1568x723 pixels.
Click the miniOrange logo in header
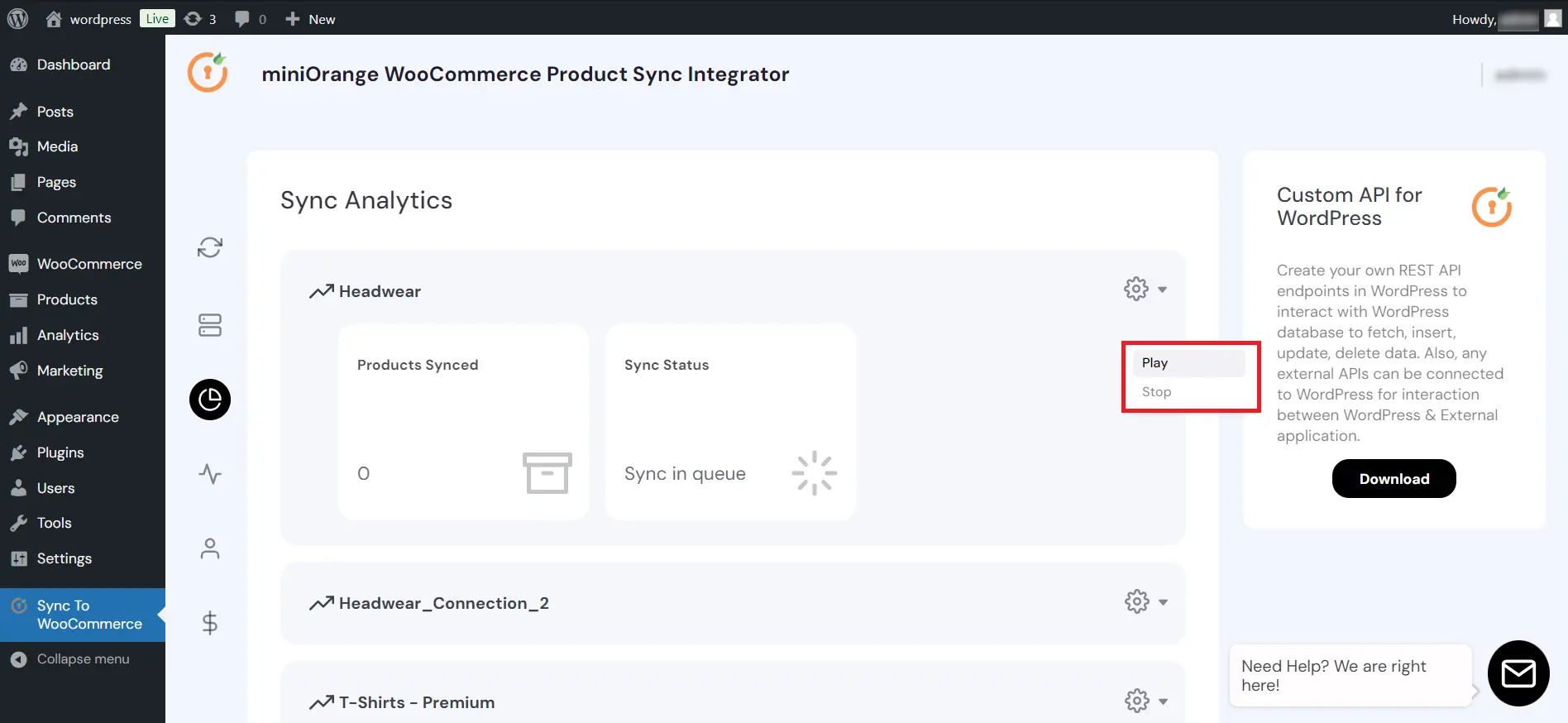click(208, 72)
